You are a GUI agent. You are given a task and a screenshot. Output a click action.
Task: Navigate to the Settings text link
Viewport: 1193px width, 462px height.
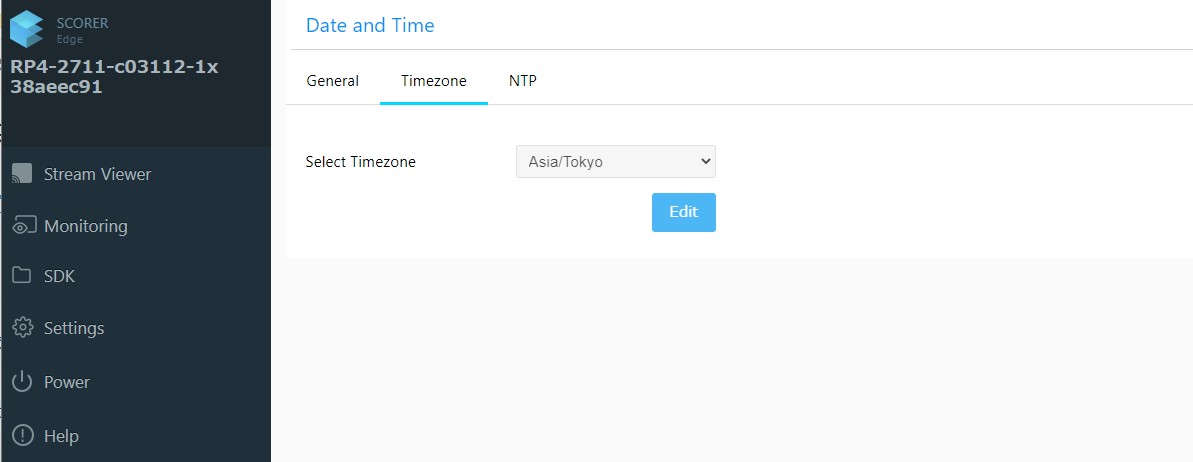[74, 328]
